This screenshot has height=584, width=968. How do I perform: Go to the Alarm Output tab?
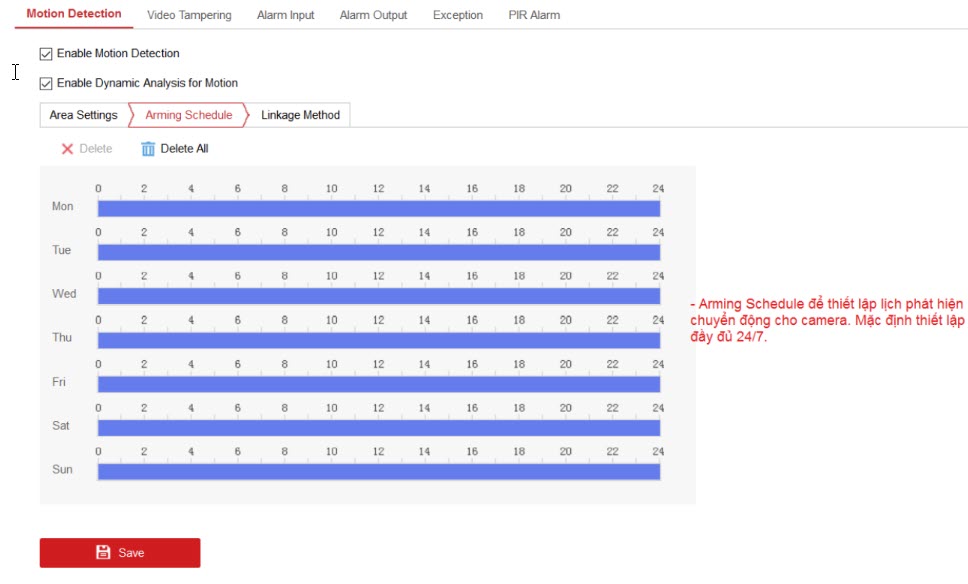373,15
